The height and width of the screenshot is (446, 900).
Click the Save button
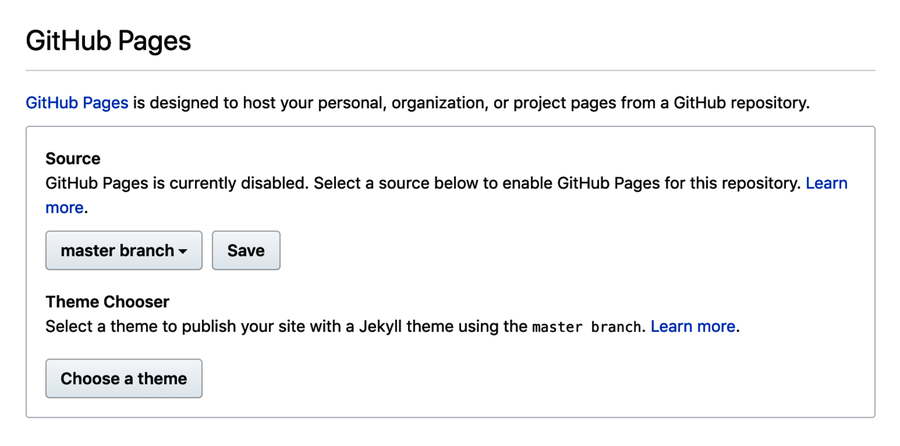[x=246, y=250]
